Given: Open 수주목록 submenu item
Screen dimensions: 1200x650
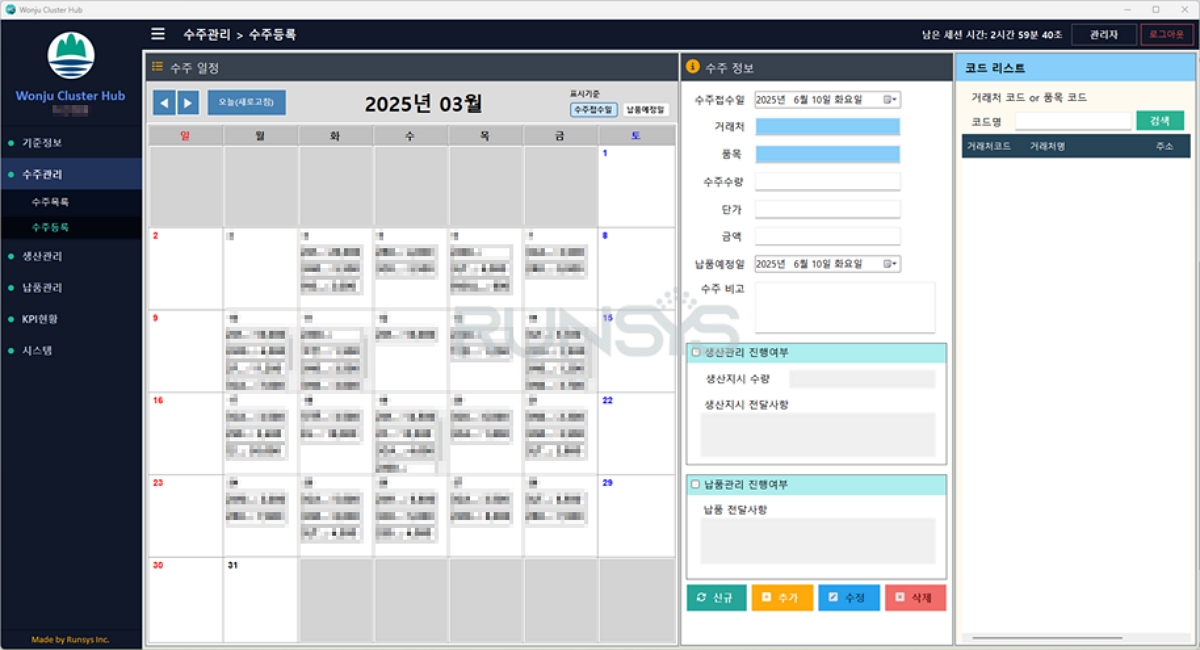Looking at the screenshot, I should tap(71, 202).
